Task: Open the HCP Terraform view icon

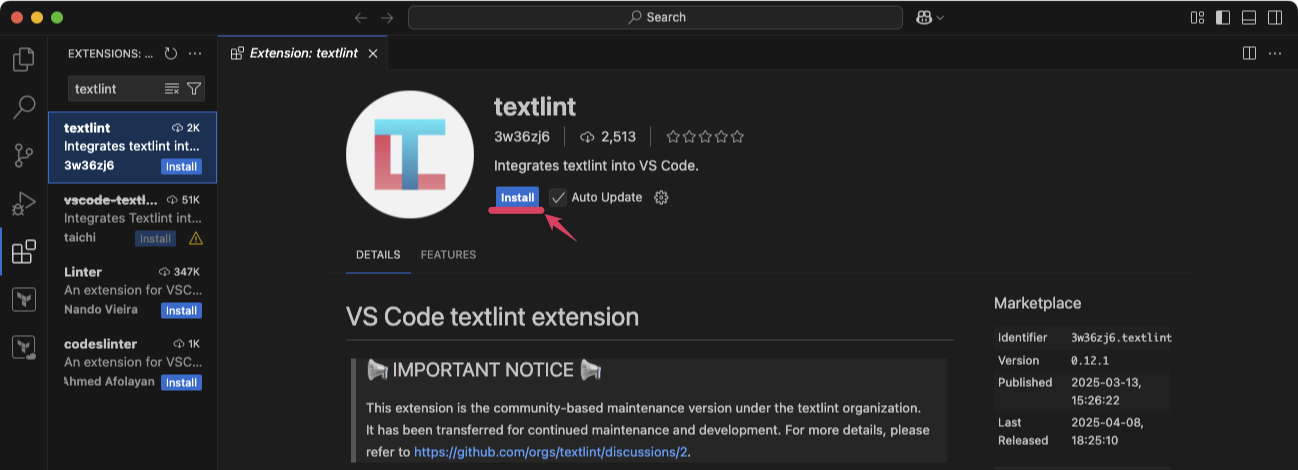Action: (24, 347)
